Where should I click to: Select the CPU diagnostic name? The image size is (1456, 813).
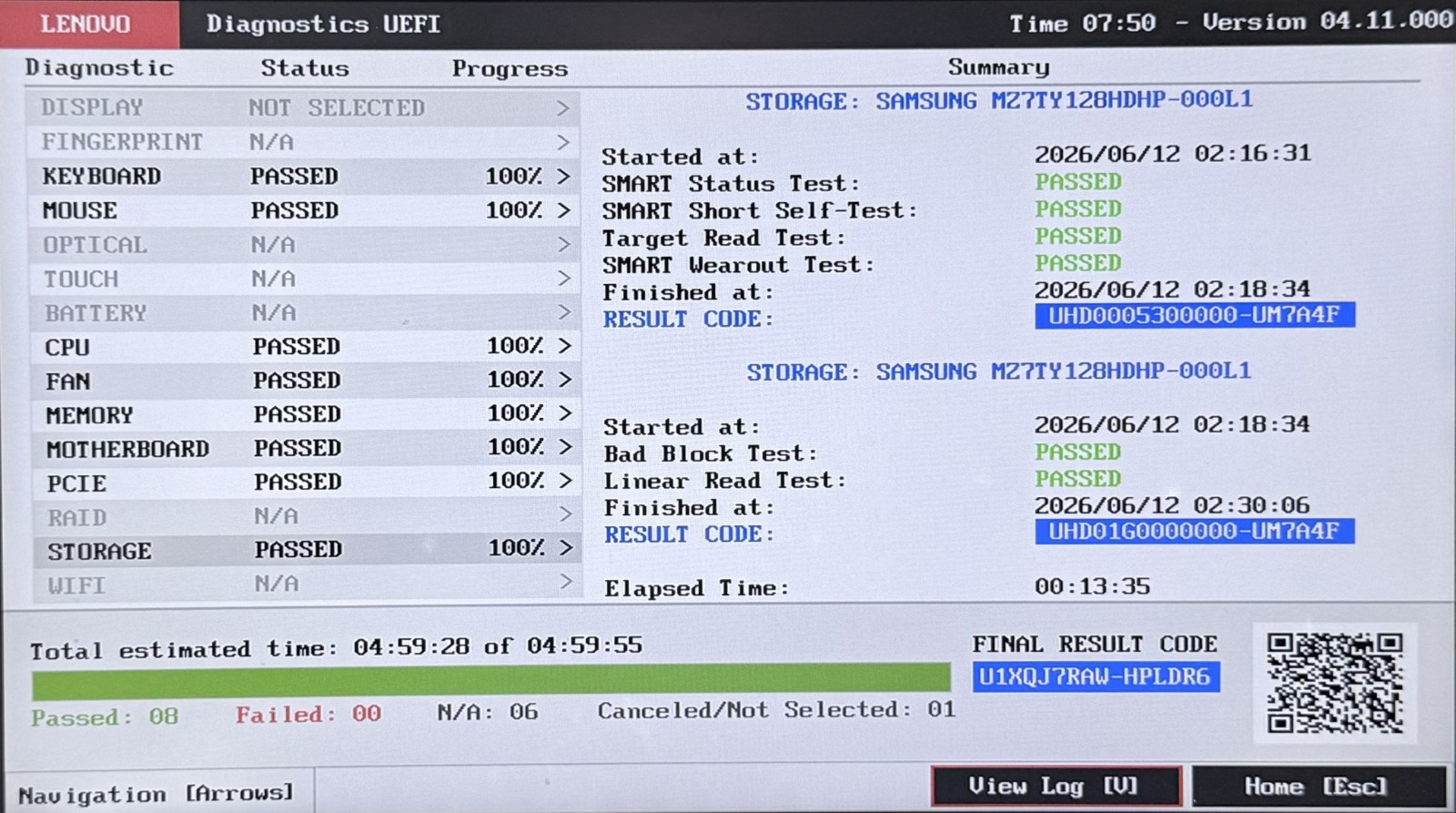pyautogui.click(x=67, y=348)
